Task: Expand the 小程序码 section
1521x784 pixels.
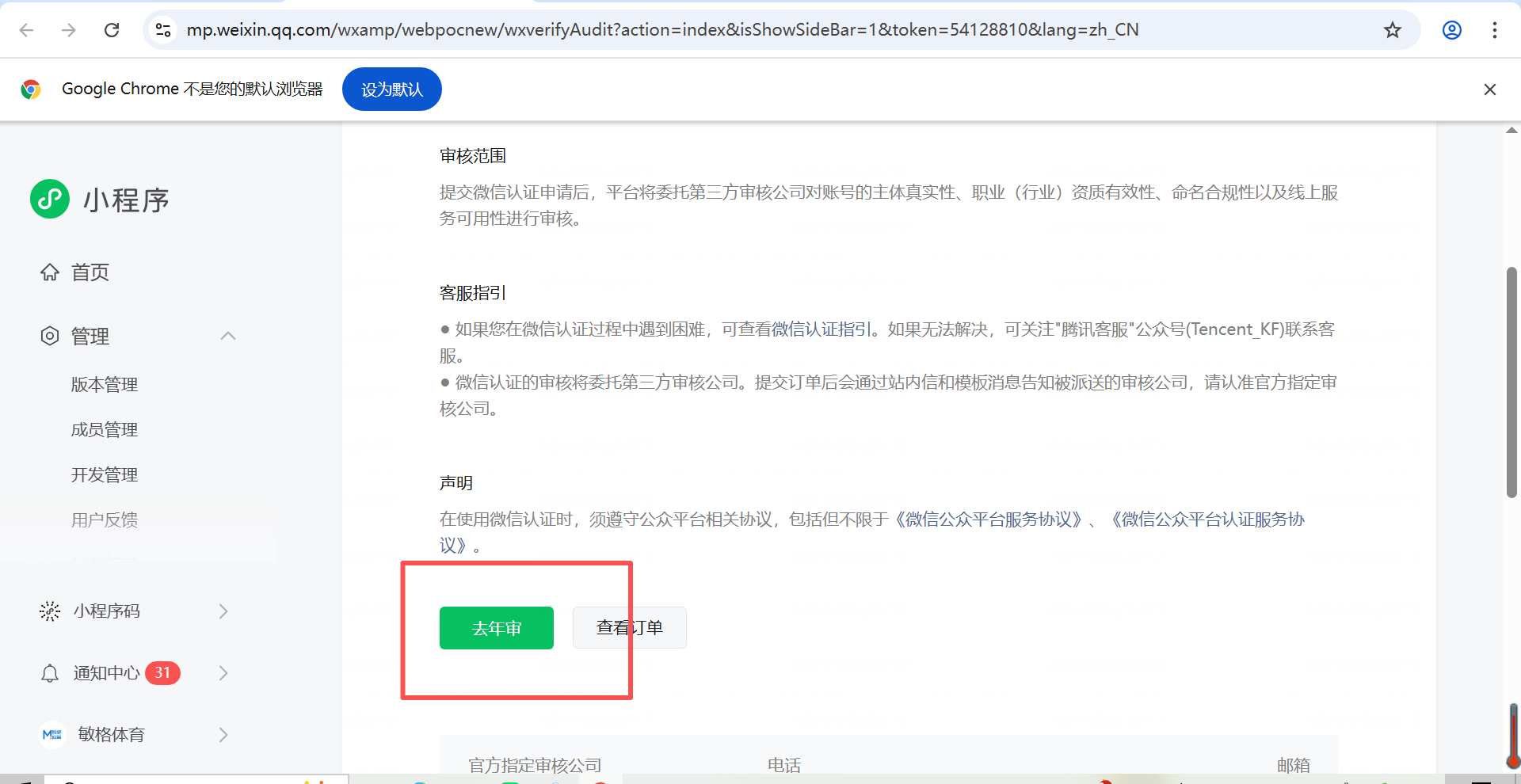Action: pyautogui.click(x=223, y=611)
